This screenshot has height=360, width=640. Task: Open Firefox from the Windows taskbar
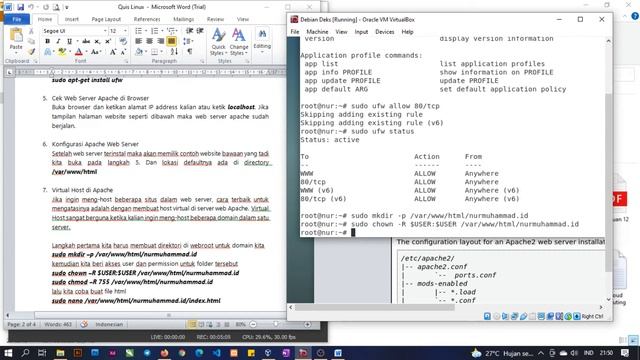point(164,353)
